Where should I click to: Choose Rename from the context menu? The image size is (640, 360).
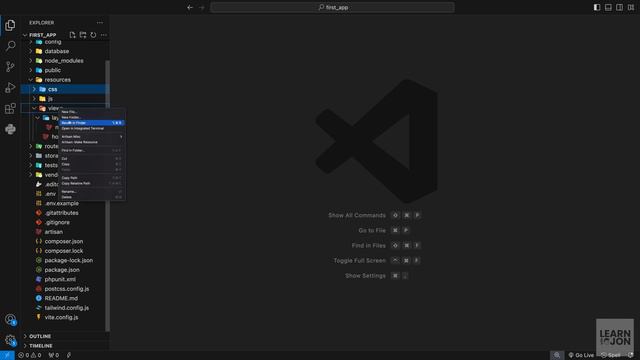92,191
